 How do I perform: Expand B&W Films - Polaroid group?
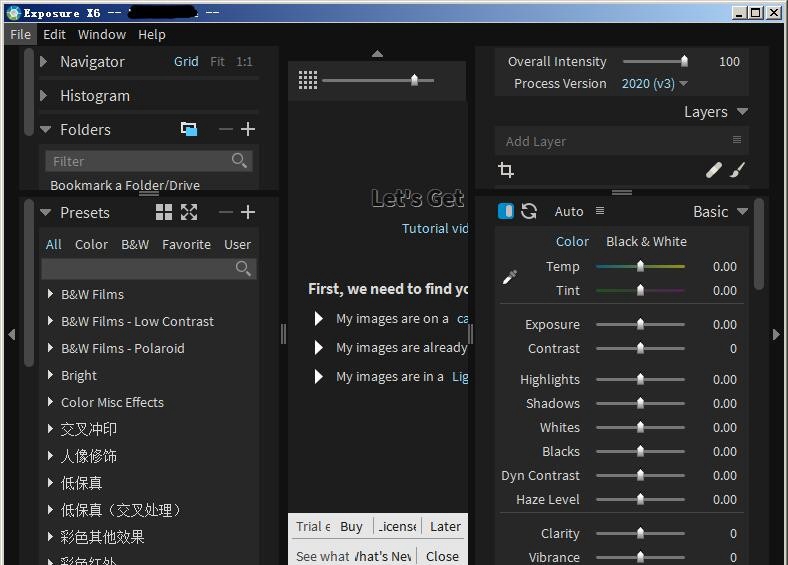[50, 348]
